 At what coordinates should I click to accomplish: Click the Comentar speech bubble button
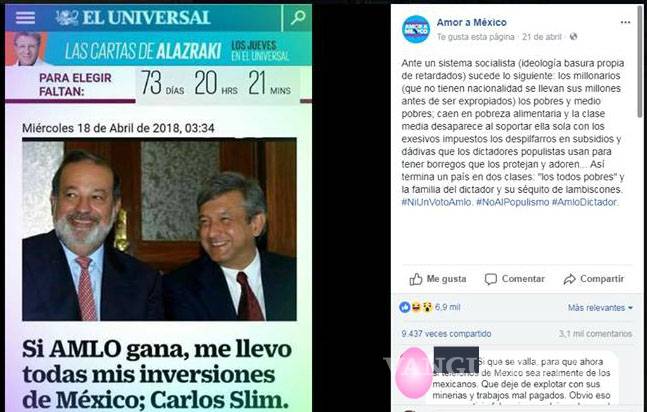515,279
